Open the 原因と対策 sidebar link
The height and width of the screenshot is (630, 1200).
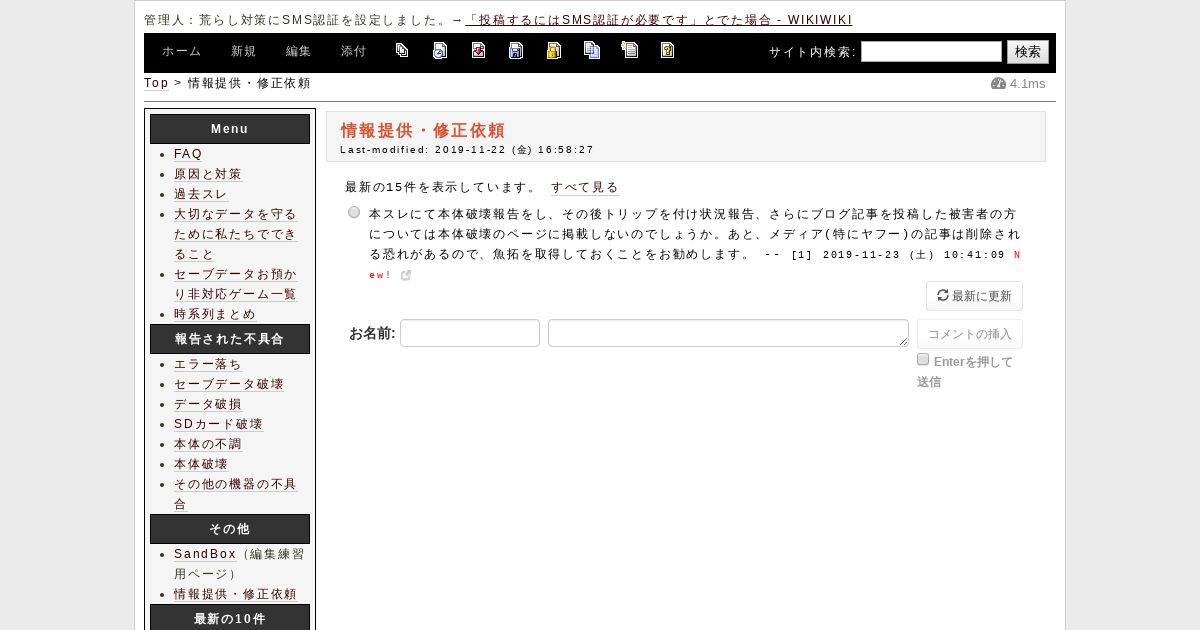tap(208, 174)
